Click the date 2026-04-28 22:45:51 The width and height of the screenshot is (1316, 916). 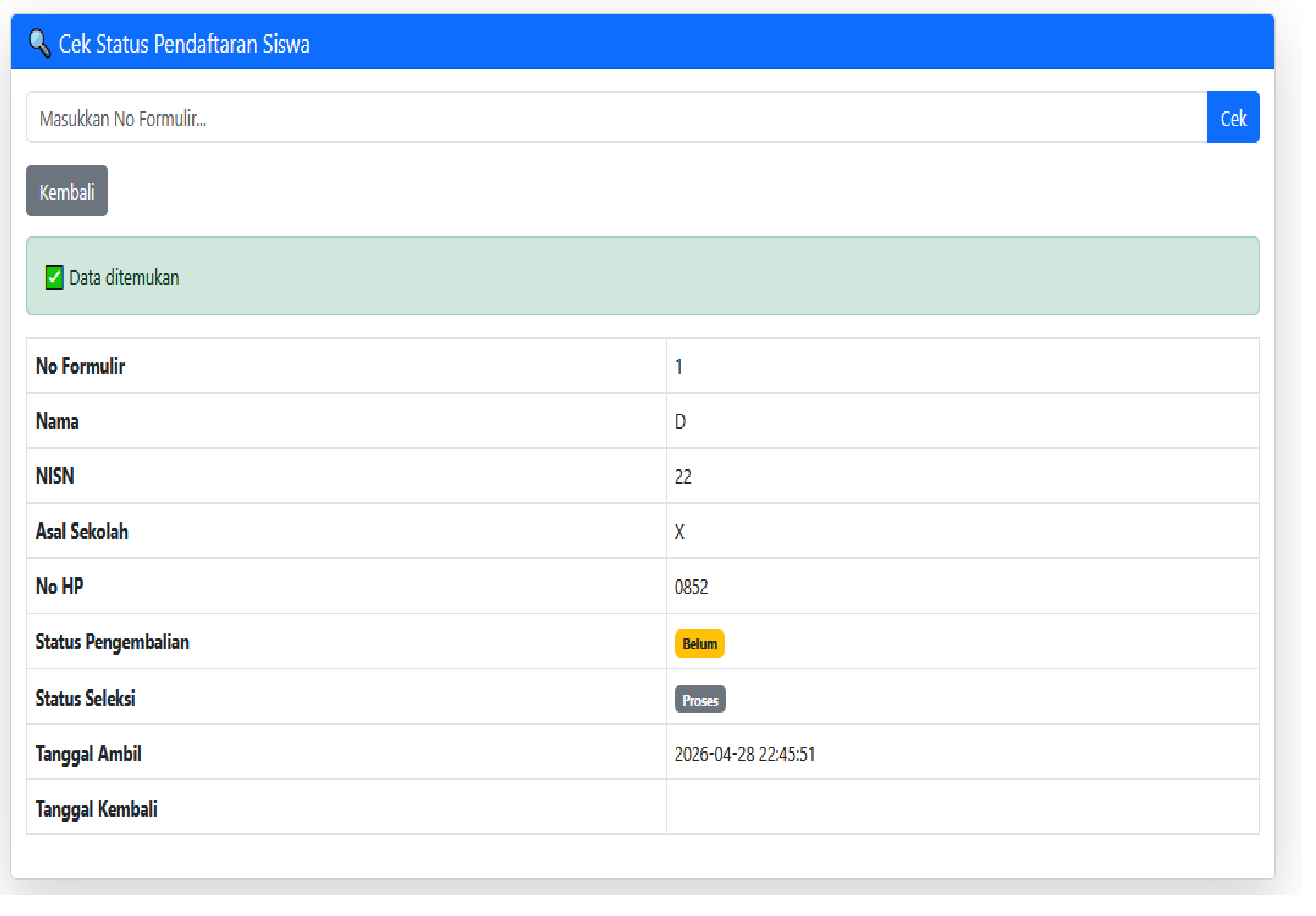point(745,754)
